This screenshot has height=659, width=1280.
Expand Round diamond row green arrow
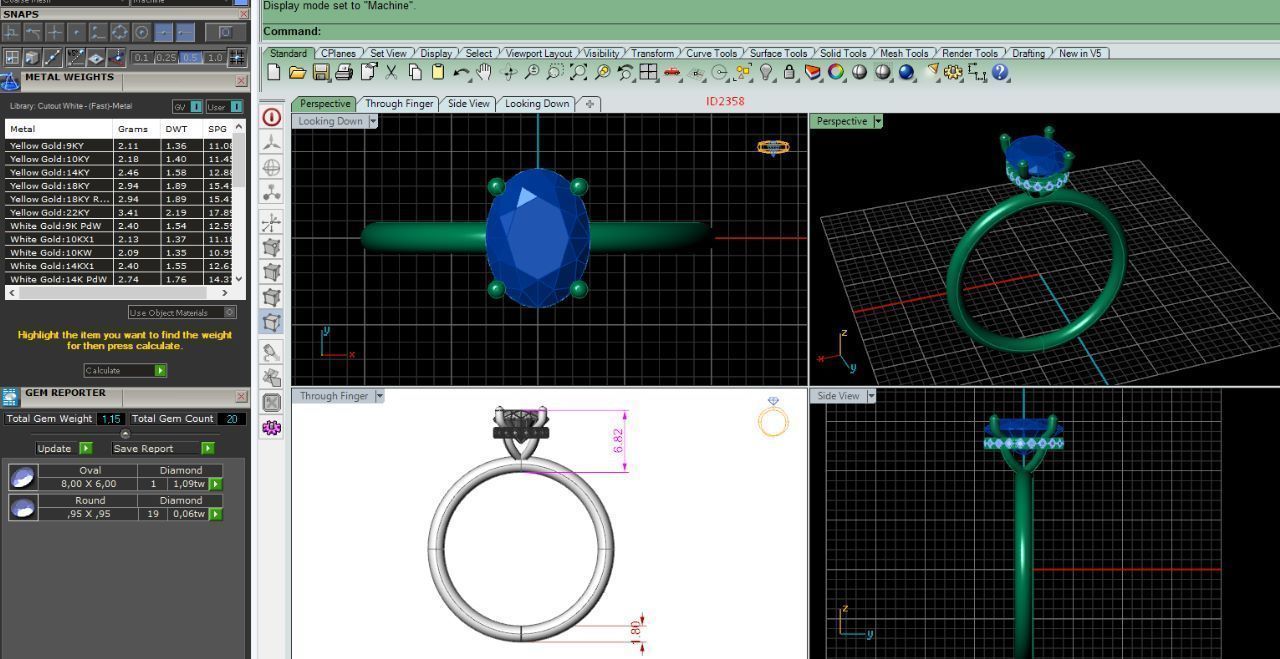click(215, 514)
